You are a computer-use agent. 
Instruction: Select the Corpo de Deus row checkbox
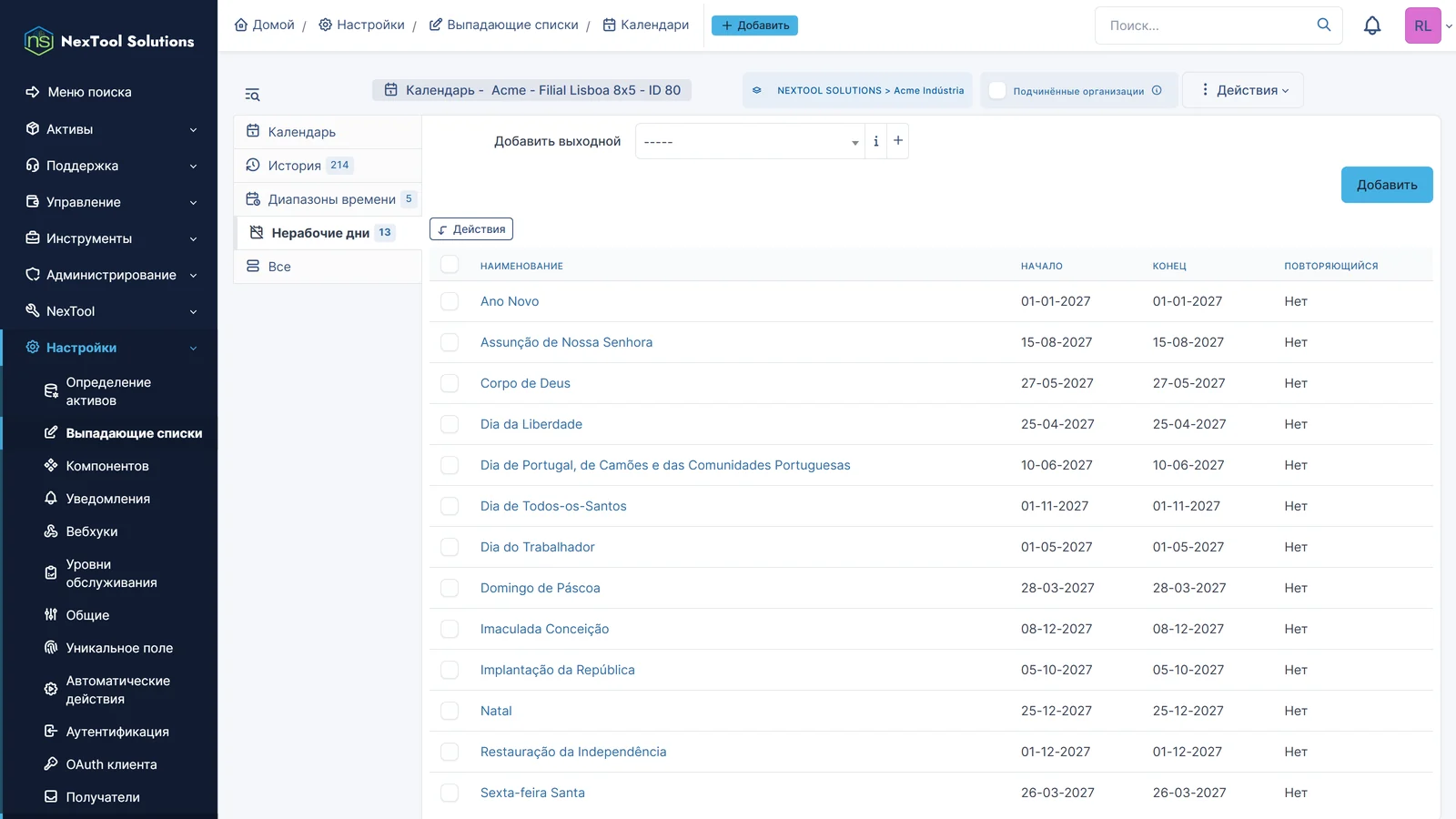click(450, 383)
